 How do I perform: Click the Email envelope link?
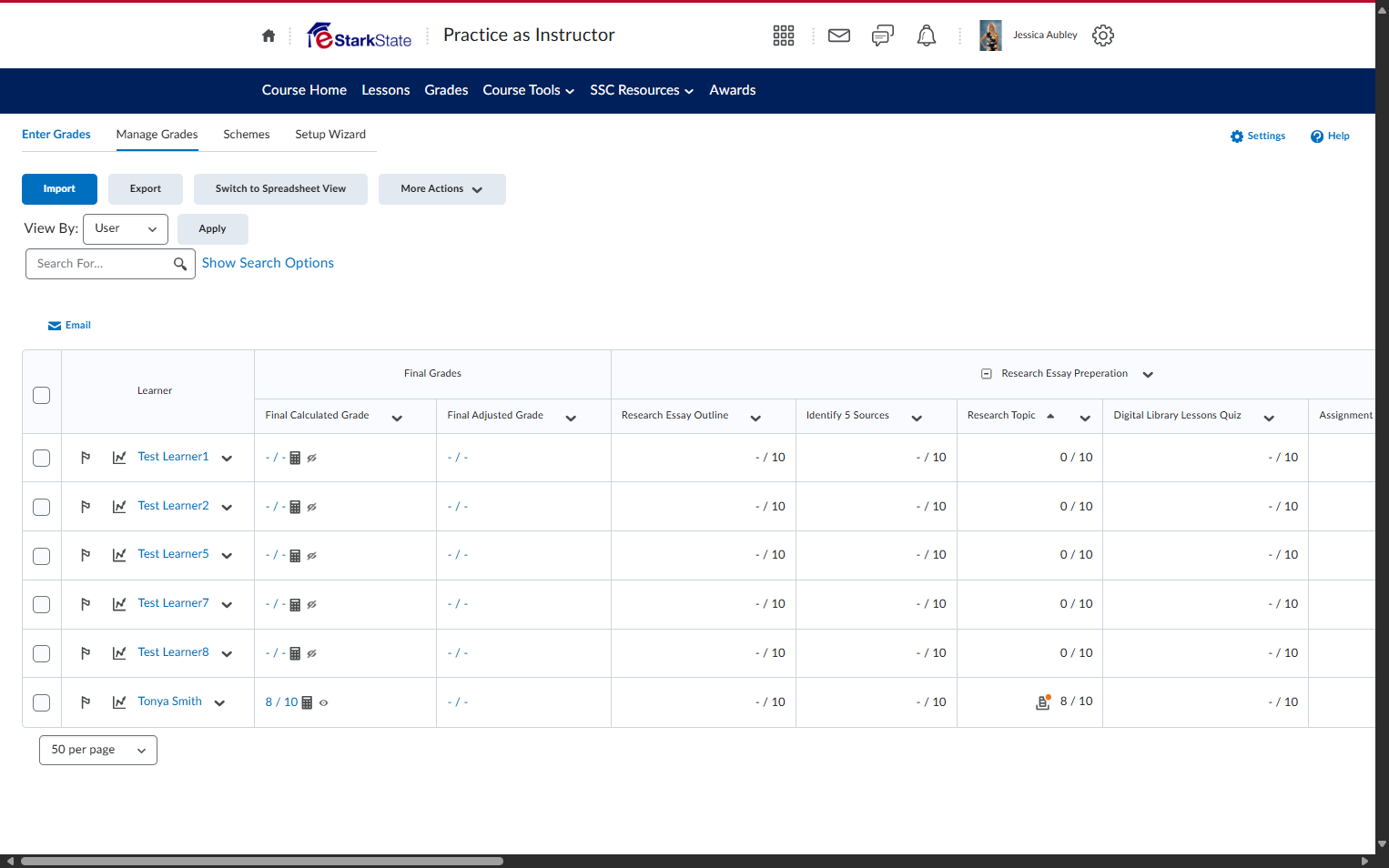click(x=69, y=326)
